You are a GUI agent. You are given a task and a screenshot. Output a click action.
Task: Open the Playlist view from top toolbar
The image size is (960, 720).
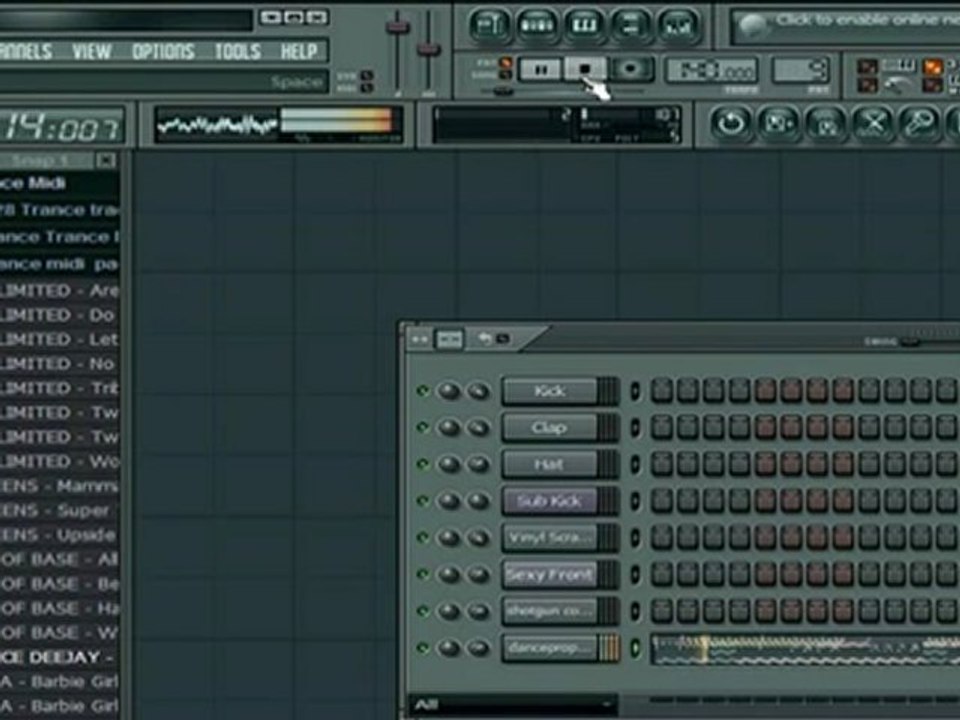[489, 25]
